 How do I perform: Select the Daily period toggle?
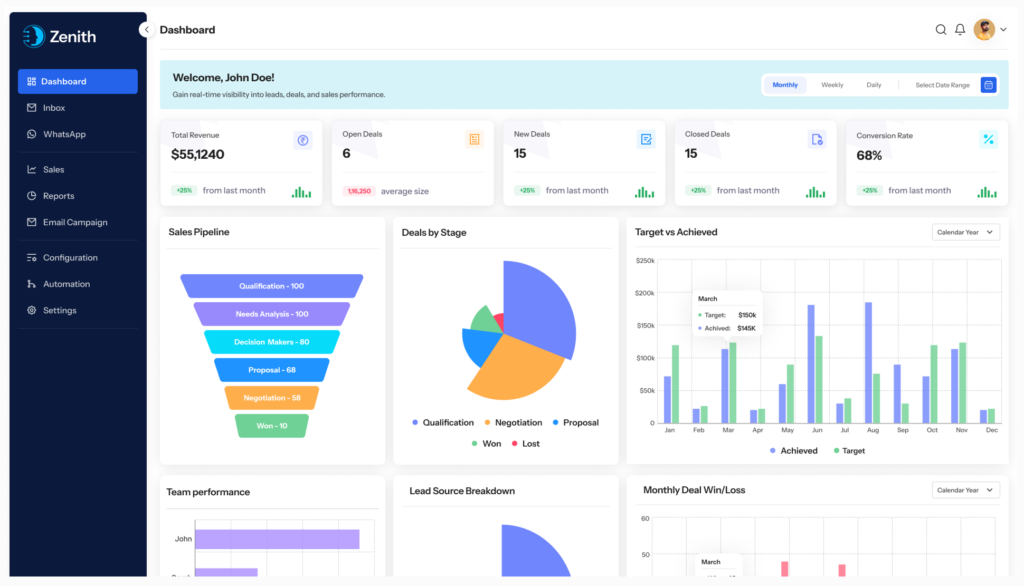(x=874, y=85)
